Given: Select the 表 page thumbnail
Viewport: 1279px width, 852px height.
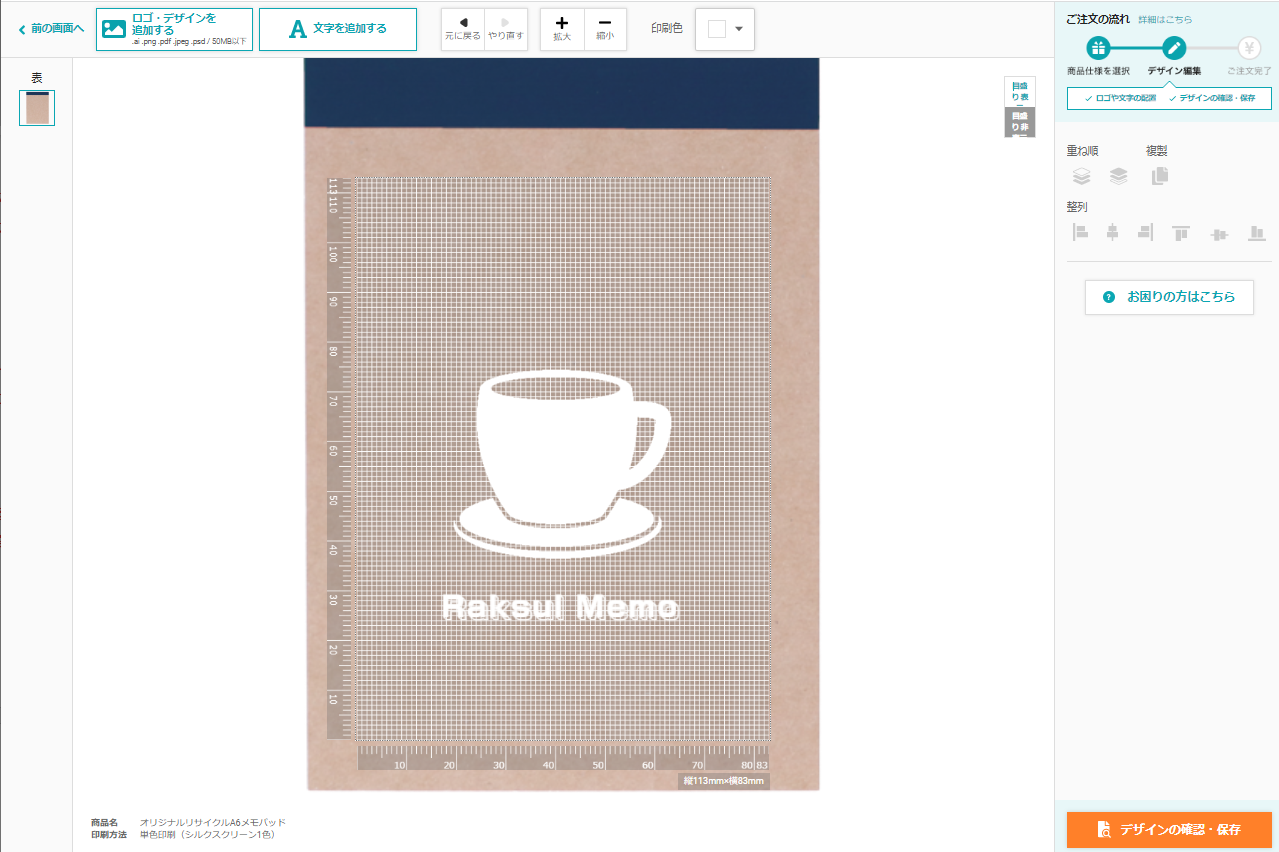Looking at the screenshot, I should click(x=37, y=108).
